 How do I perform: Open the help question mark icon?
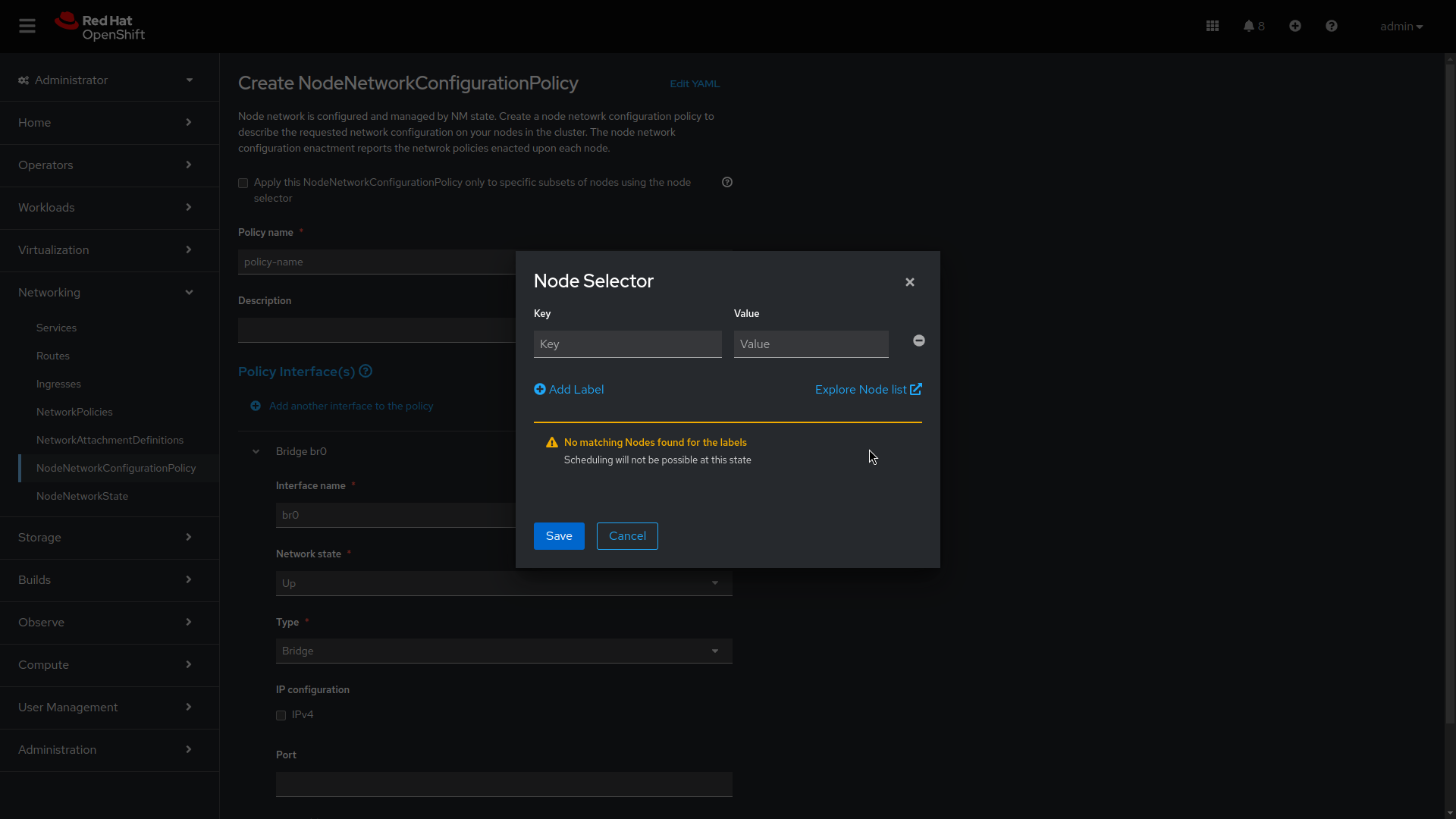click(x=1331, y=25)
